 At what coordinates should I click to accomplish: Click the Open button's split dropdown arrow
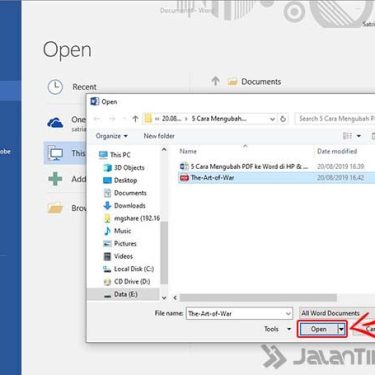tap(341, 329)
